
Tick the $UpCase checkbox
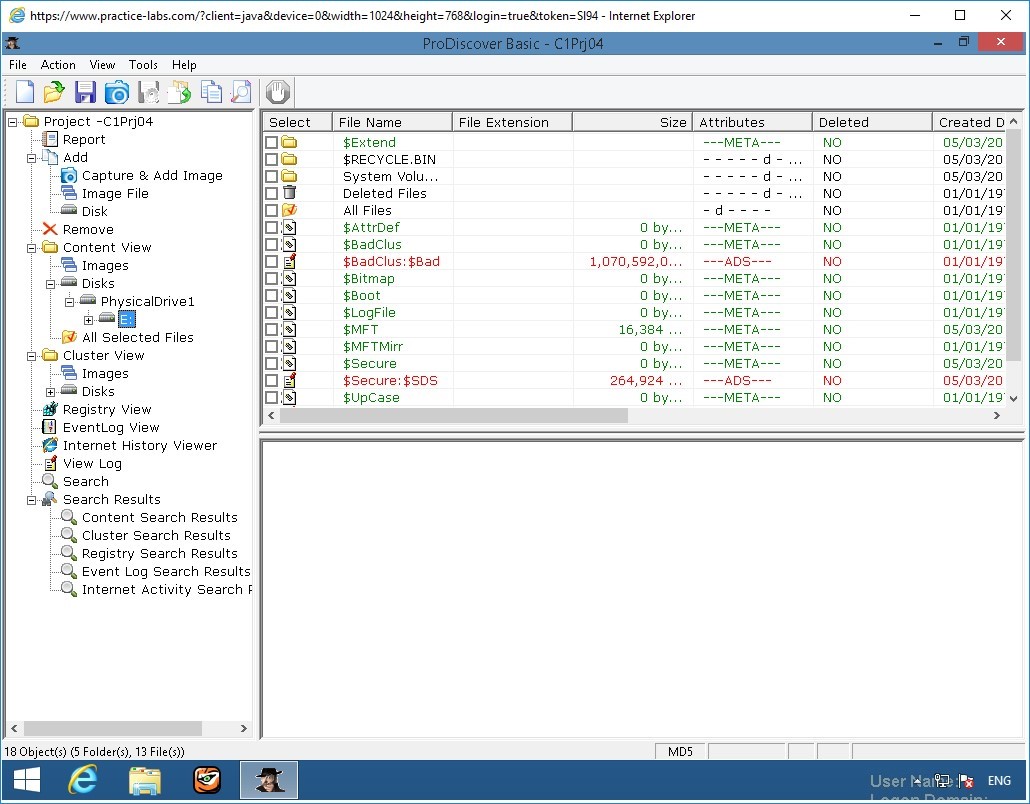tap(271, 397)
